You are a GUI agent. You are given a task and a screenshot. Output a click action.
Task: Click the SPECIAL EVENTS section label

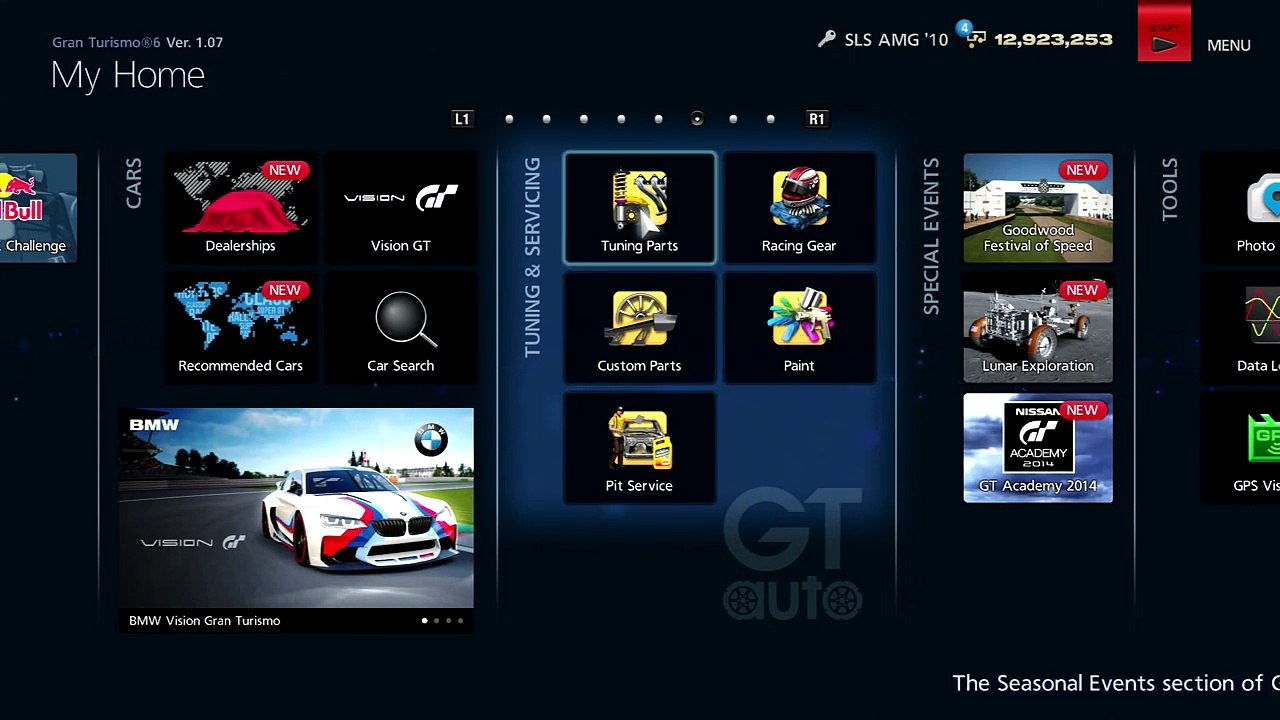[x=931, y=236]
